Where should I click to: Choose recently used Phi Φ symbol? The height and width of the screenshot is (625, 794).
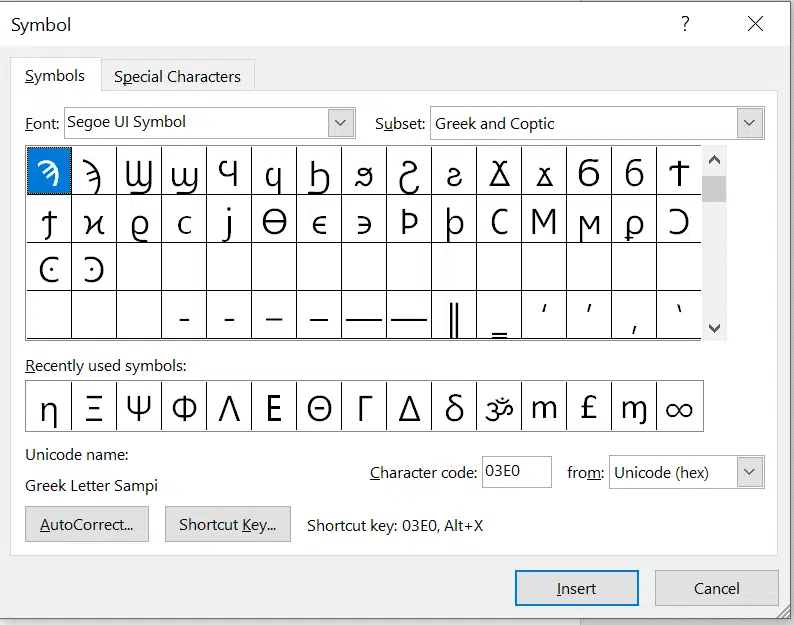pos(184,406)
